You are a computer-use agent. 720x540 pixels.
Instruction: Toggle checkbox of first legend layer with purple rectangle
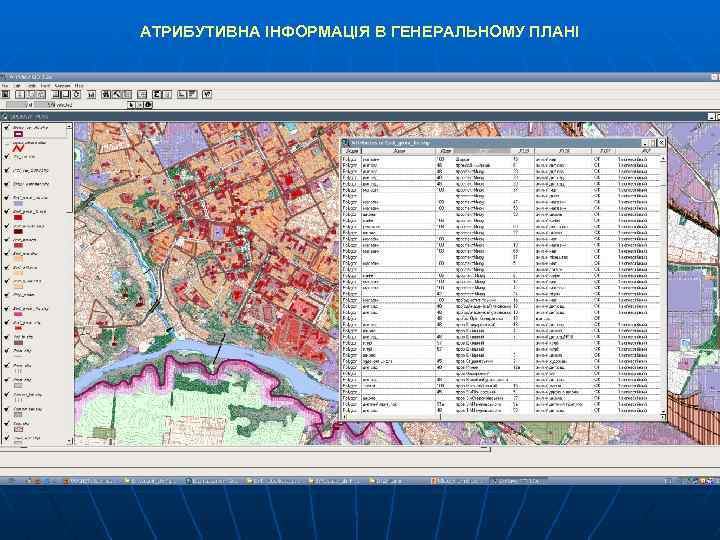coord(6,127)
